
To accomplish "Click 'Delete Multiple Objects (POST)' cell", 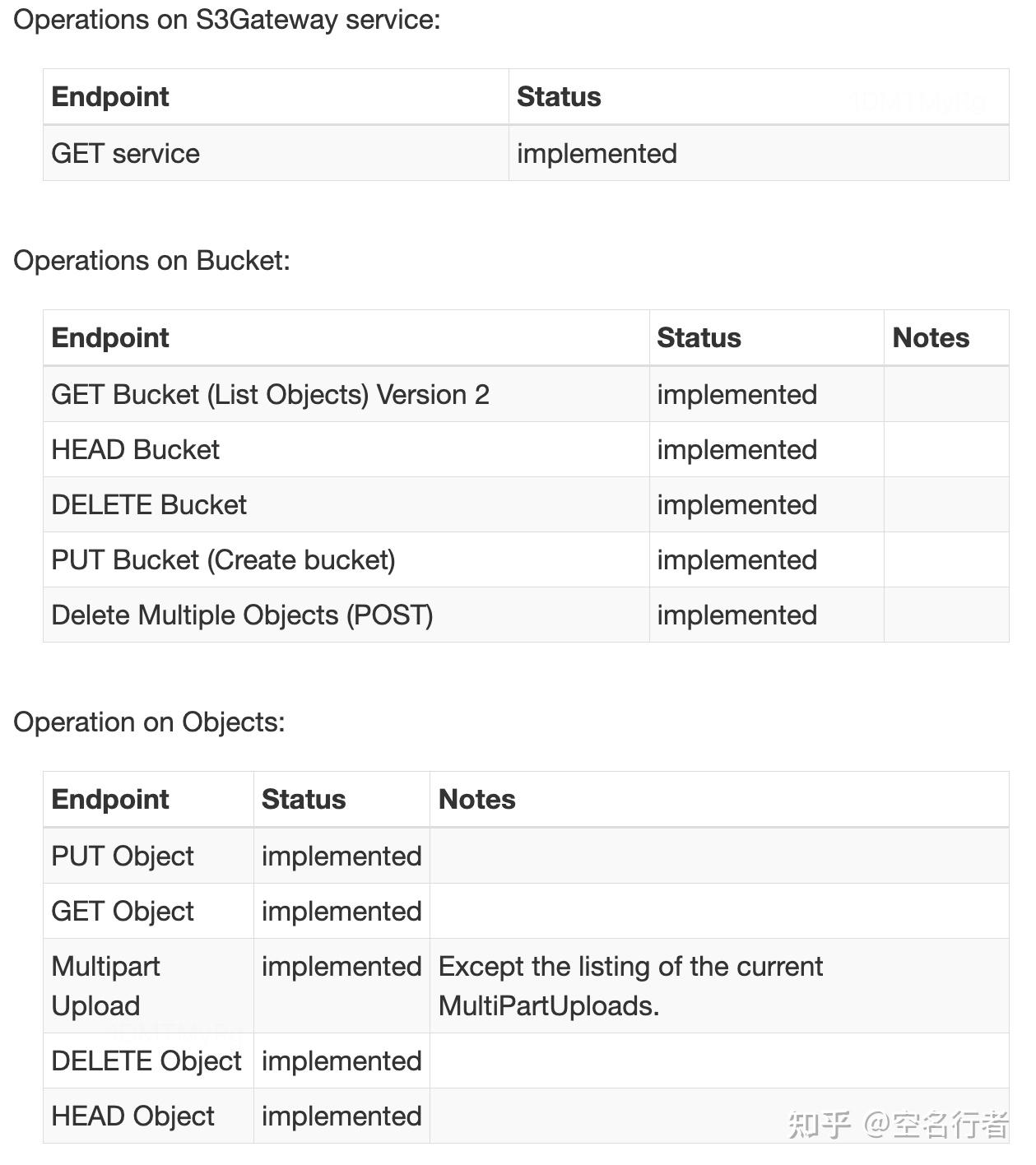I will 242,615.
